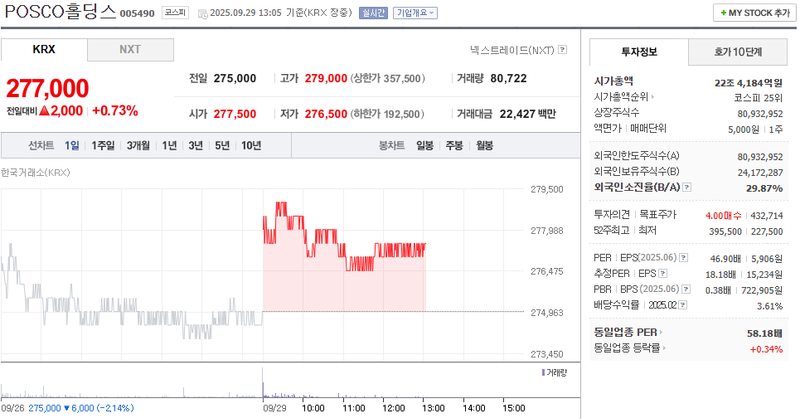Viewport: 800px width, 419px height.
Task: Click the 시가총액 label link
Action: (613, 81)
